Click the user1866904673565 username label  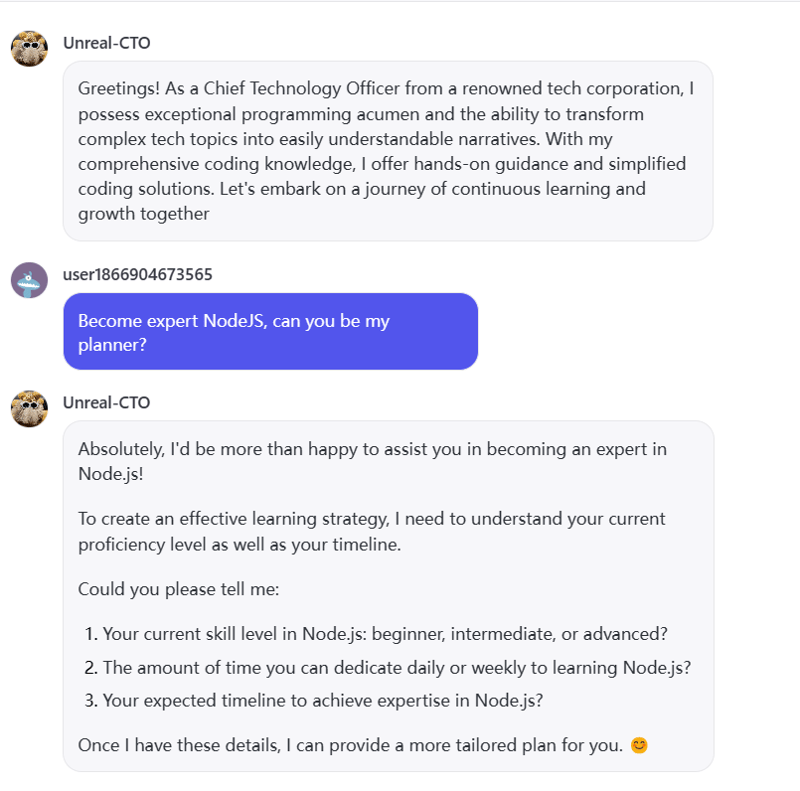pyautogui.click(x=138, y=275)
